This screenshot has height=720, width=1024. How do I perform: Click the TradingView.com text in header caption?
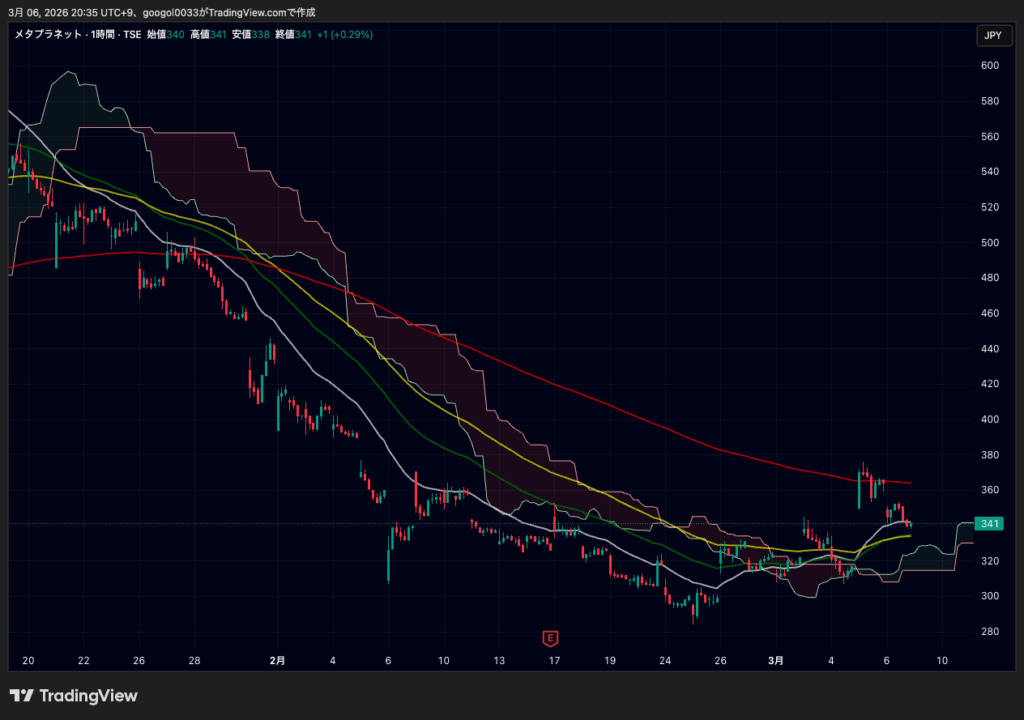243,11
